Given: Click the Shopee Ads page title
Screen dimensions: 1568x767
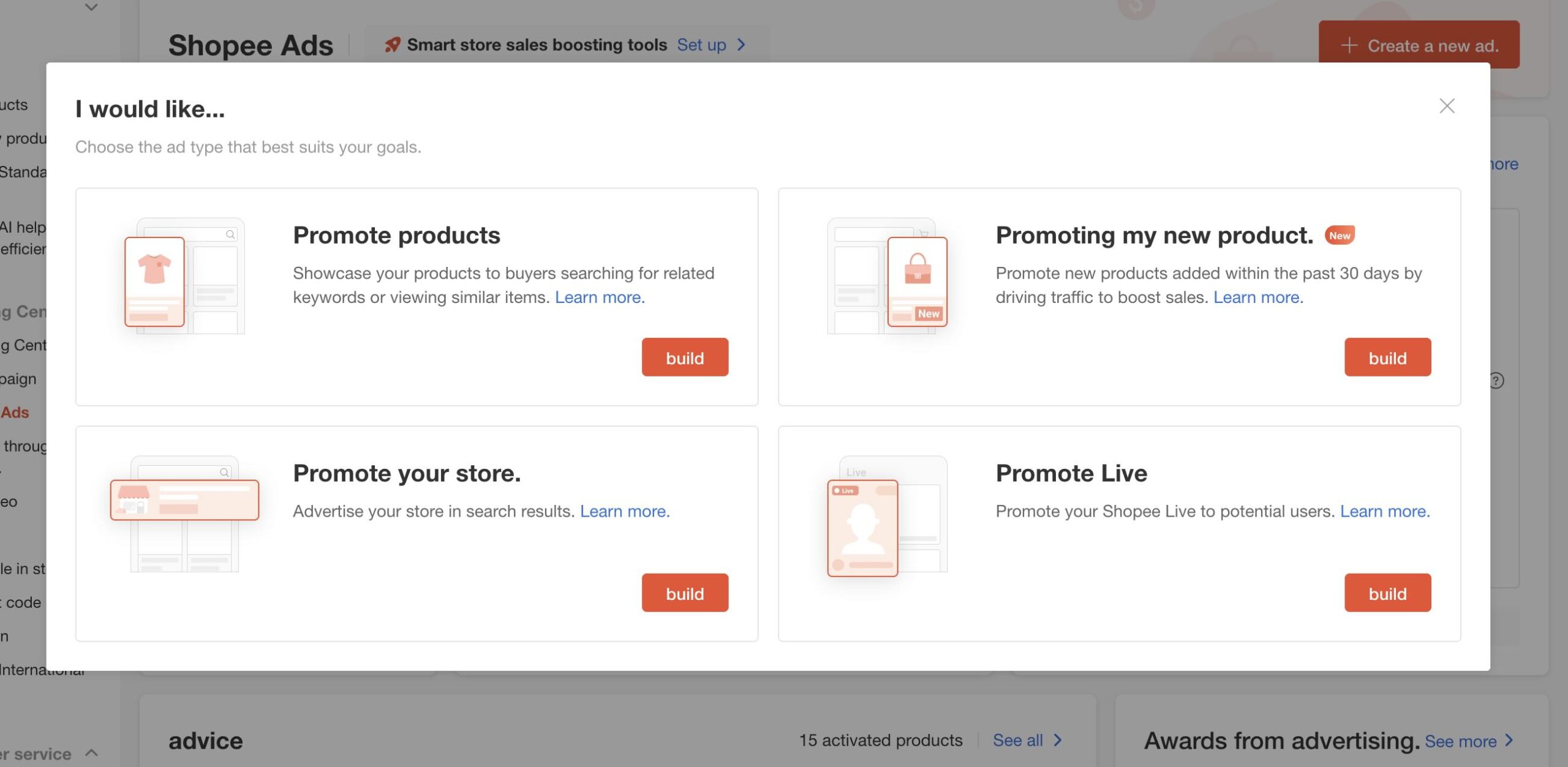Looking at the screenshot, I should tap(251, 45).
